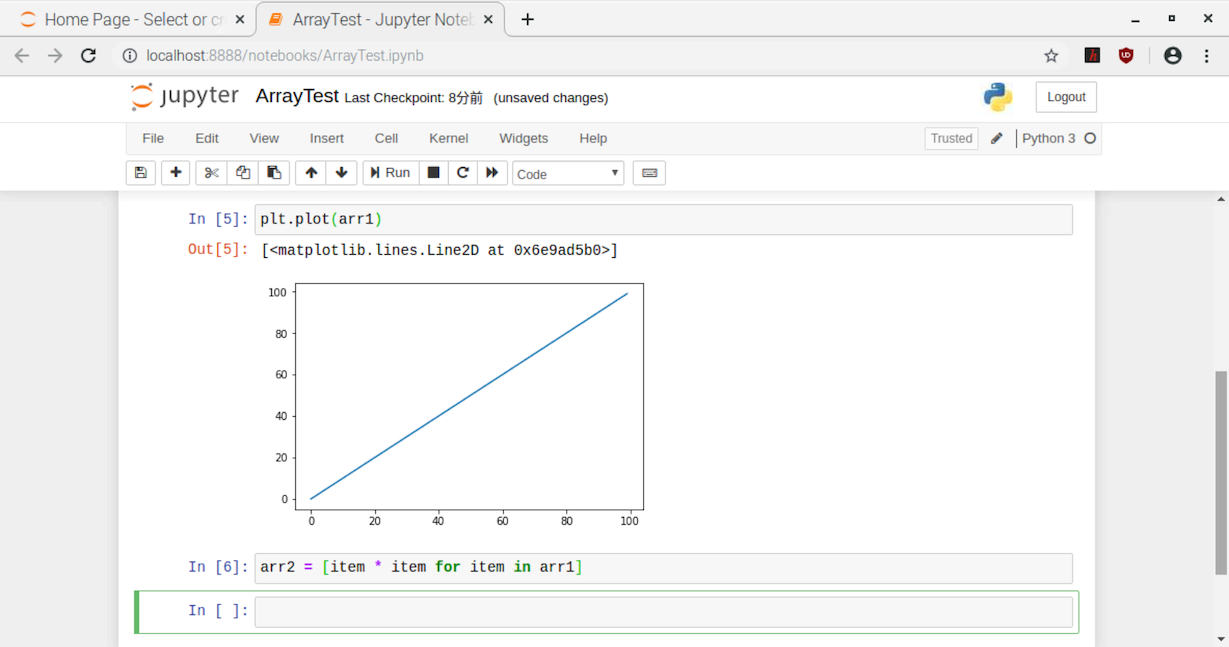Save the notebook with the floppy disk icon
This screenshot has height=647, width=1229.
pos(141,173)
